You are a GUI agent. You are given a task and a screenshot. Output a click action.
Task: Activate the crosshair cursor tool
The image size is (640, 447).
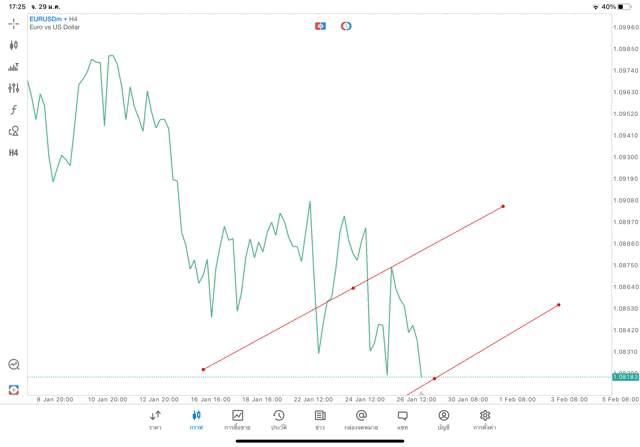[14, 23]
